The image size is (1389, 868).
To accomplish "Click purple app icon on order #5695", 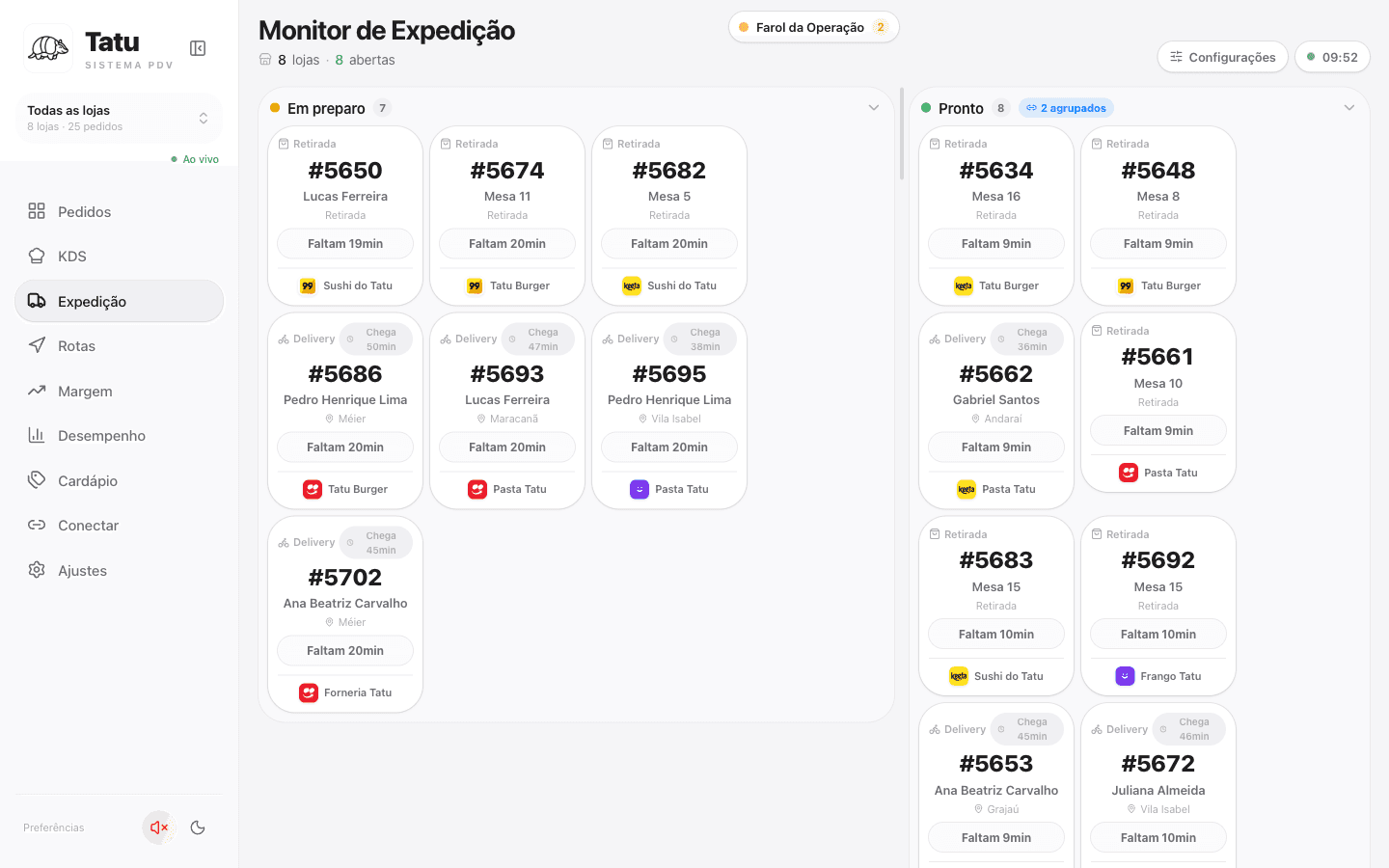I will pyautogui.click(x=640, y=489).
